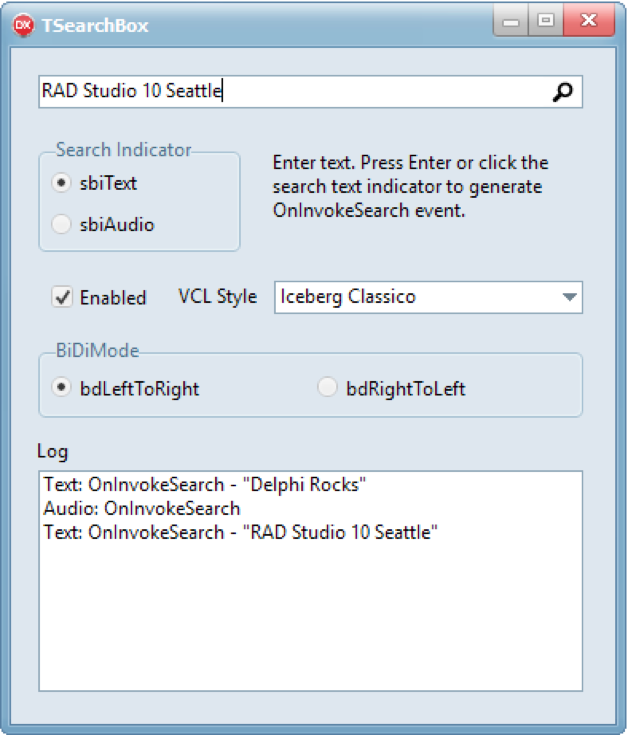Screen dimensions: 628x735
Task: Click the Search Indicator group caption
Action: [123, 150]
